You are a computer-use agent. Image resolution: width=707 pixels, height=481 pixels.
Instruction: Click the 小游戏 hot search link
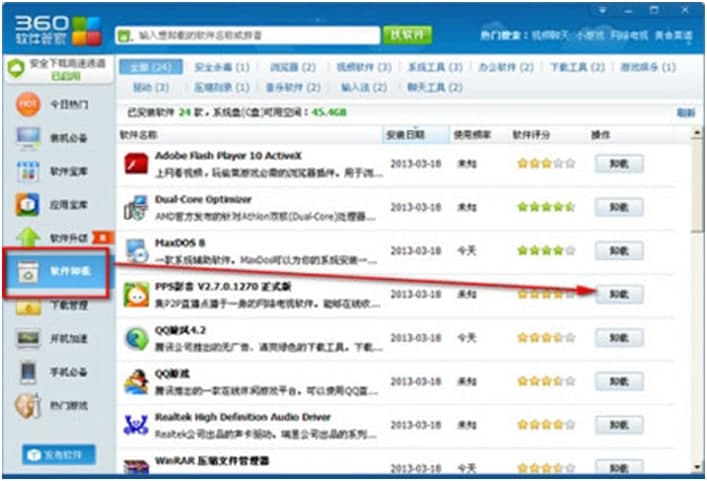click(x=590, y=35)
